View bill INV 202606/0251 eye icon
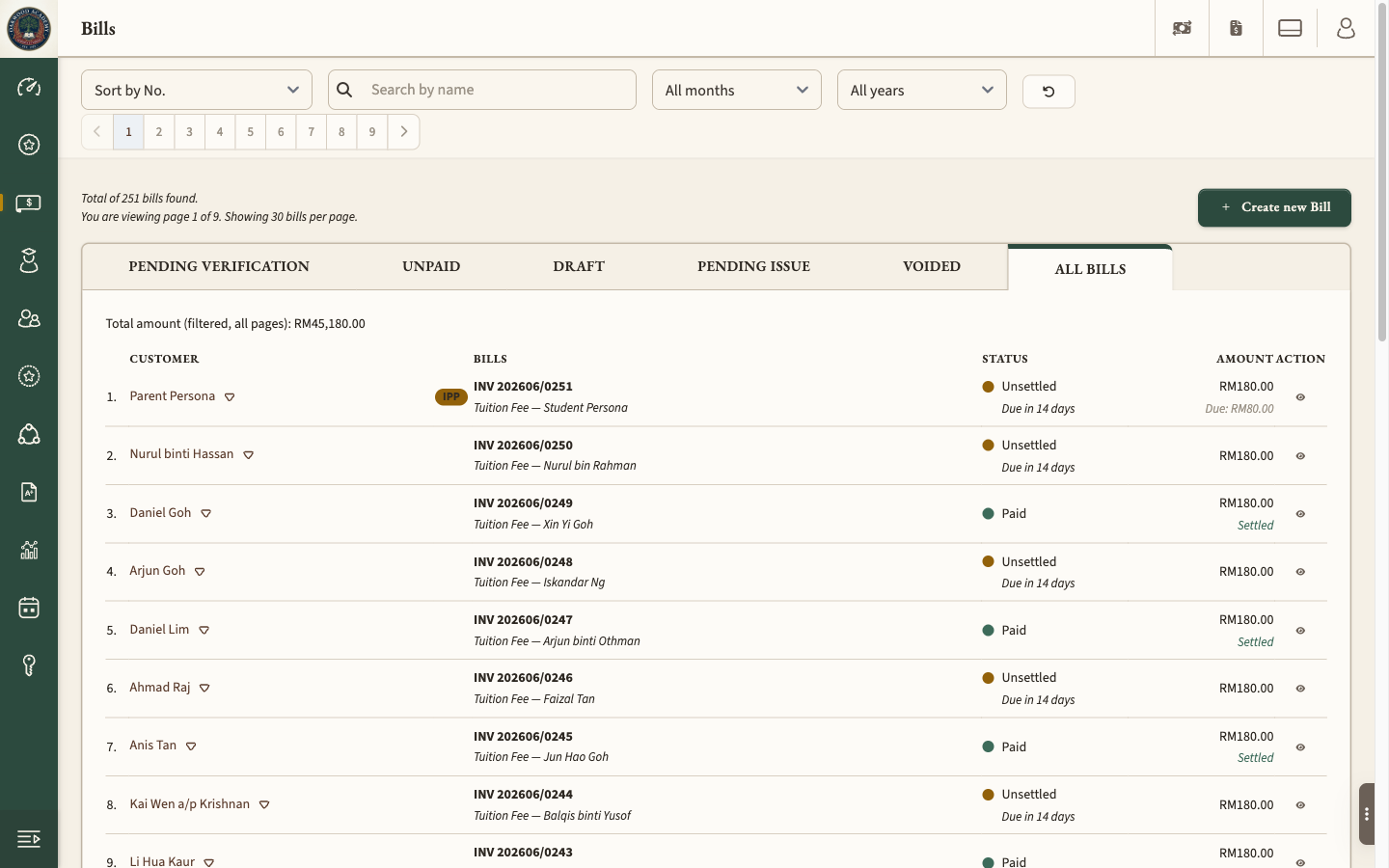Image resolution: width=1389 pixels, height=868 pixels. point(1300,397)
